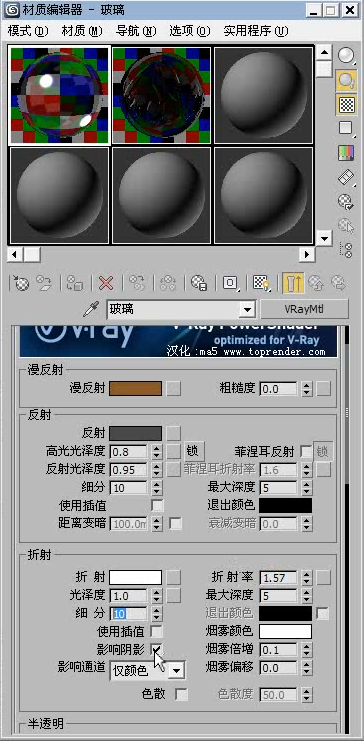Image resolution: width=364 pixels, height=741 pixels.
Task: Open the material name dropdown 玻璃
Action: pos(247,310)
